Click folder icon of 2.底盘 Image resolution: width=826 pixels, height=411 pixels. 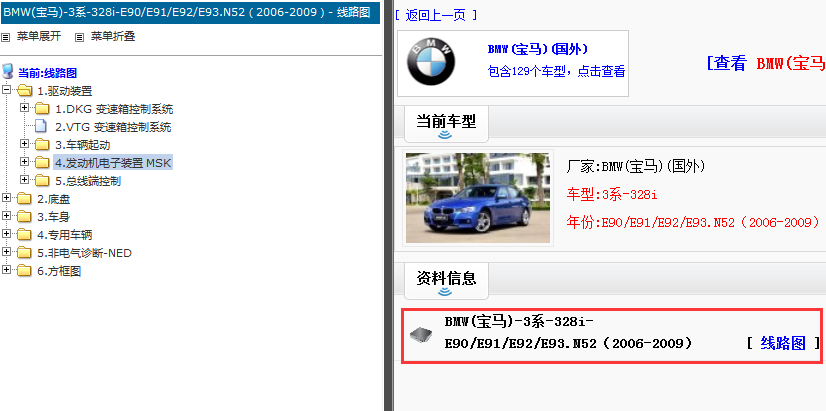[24, 199]
